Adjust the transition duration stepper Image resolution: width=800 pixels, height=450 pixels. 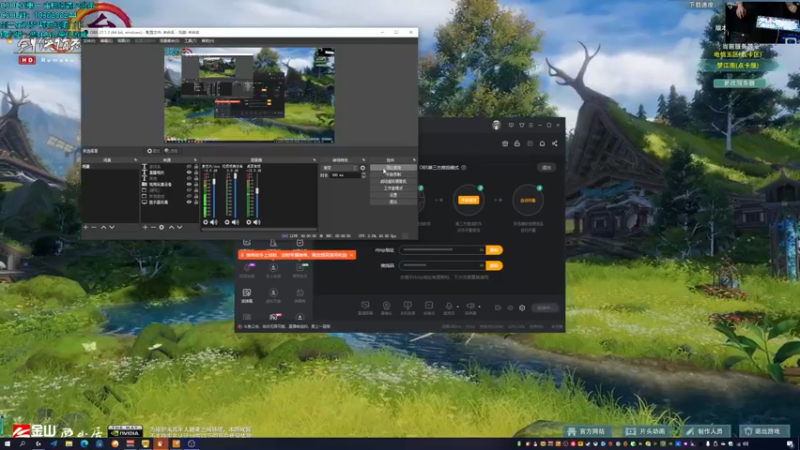[363, 175]
